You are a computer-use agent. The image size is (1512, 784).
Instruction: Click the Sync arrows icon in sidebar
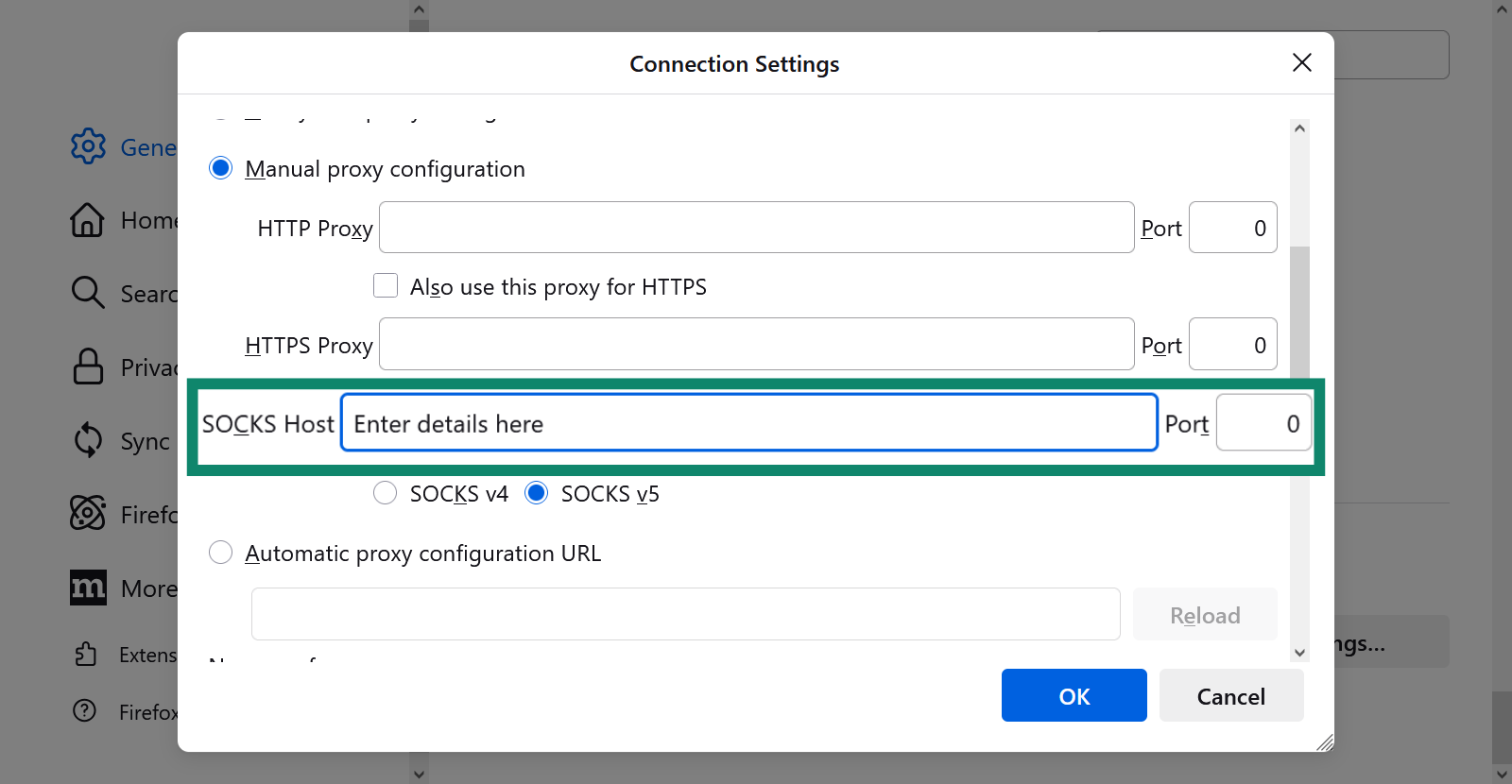(x=88, y=440)
